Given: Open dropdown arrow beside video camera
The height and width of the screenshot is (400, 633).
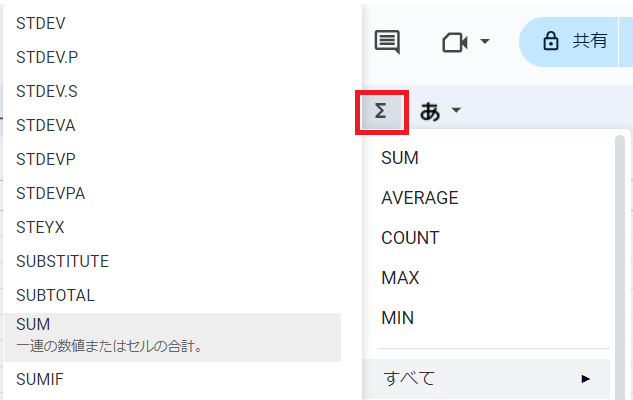Looking at the screenshot, I should click(485, 42).
